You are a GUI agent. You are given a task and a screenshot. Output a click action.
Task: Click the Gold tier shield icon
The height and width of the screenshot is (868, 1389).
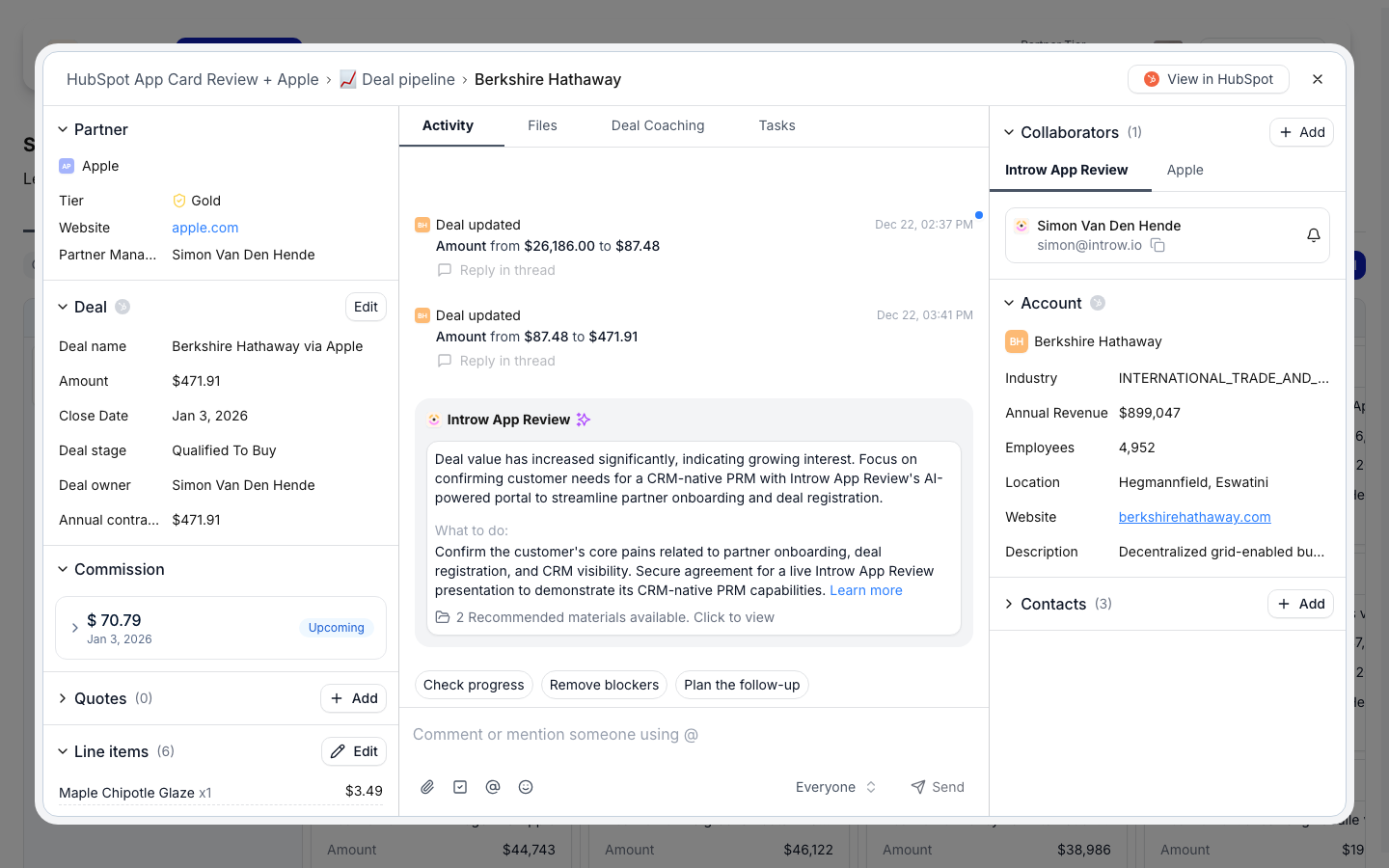(179, 201)
